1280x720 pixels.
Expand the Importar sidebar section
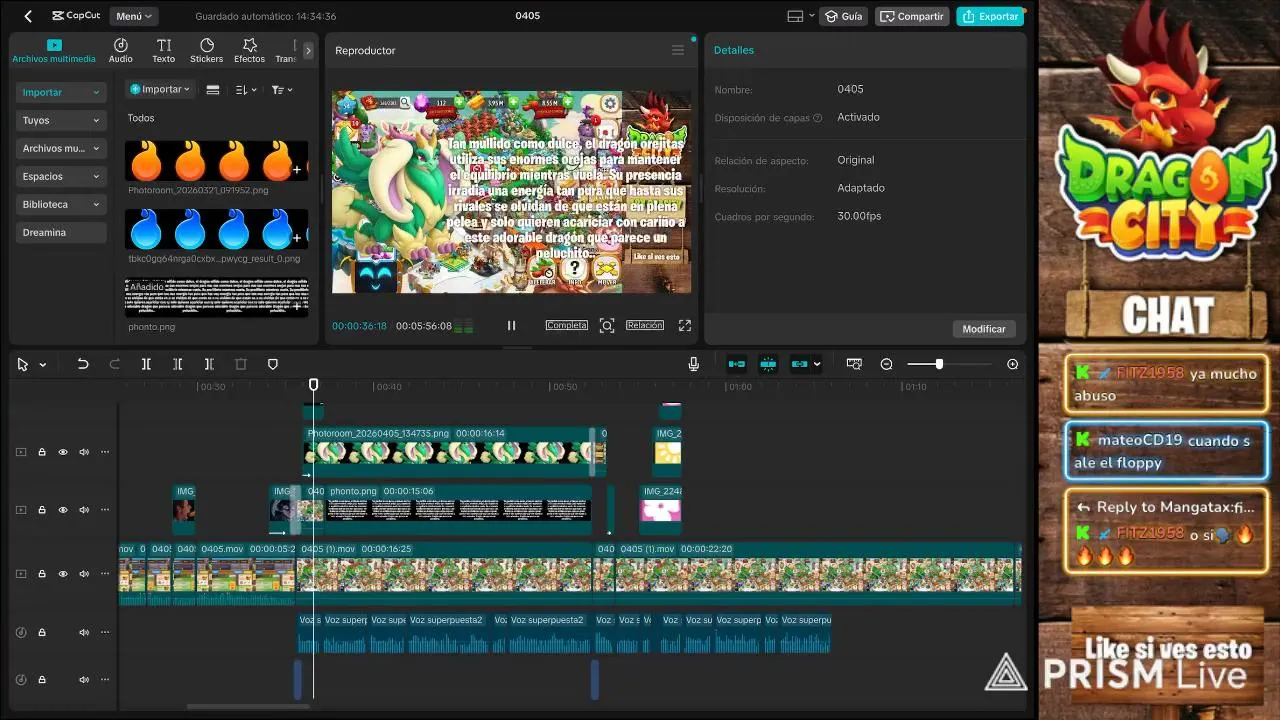(61, 92)
